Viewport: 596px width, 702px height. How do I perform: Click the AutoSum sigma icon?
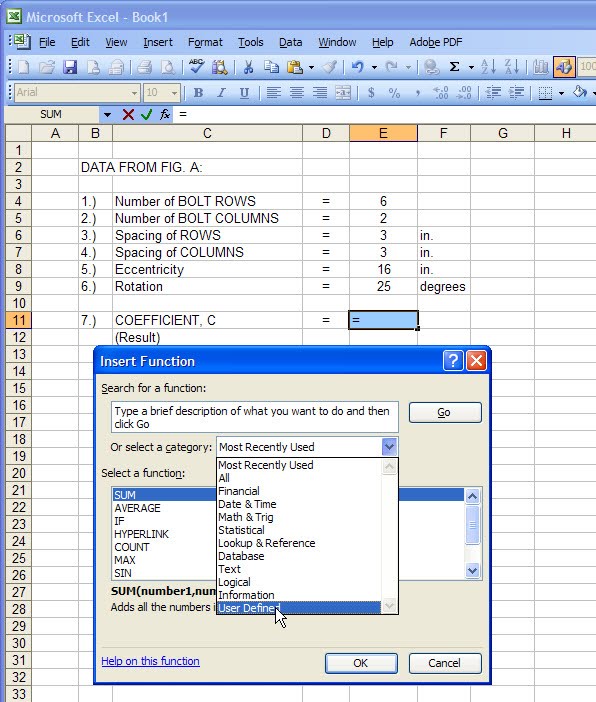coord(455,67)
